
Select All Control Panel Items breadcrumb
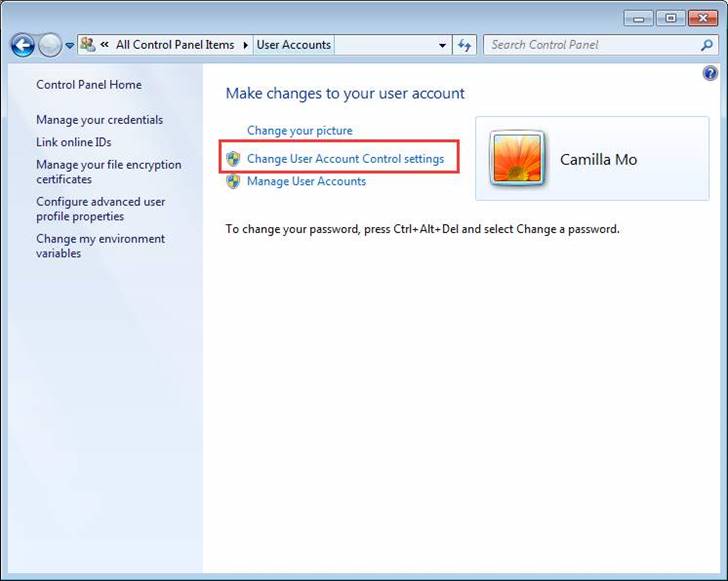pos(175,45)
